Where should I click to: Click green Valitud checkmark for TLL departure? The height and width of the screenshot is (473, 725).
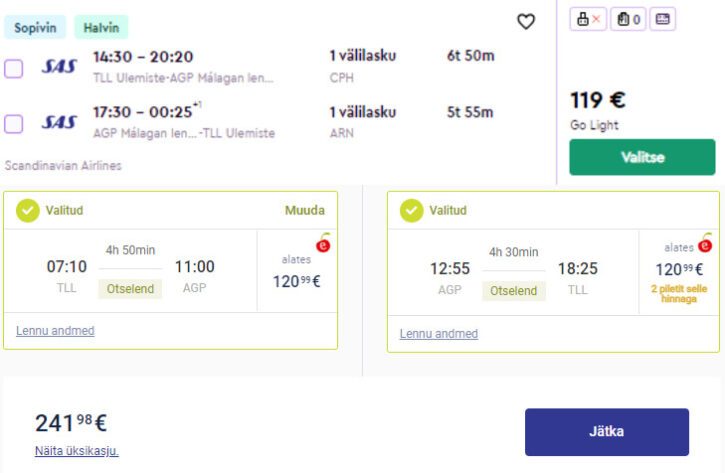pyautogui.click(x=28, y=210)
